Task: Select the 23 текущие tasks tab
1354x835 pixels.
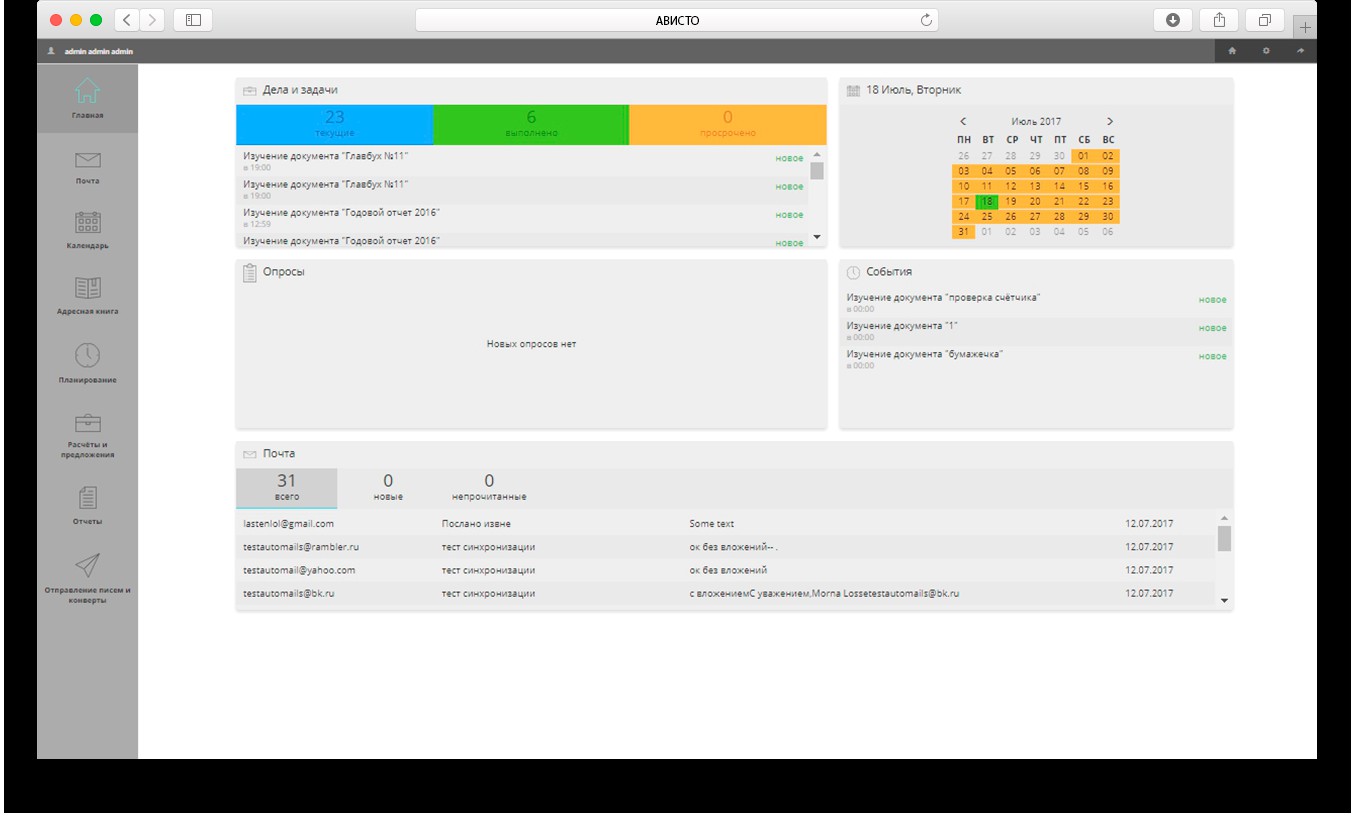Action: 335,125
